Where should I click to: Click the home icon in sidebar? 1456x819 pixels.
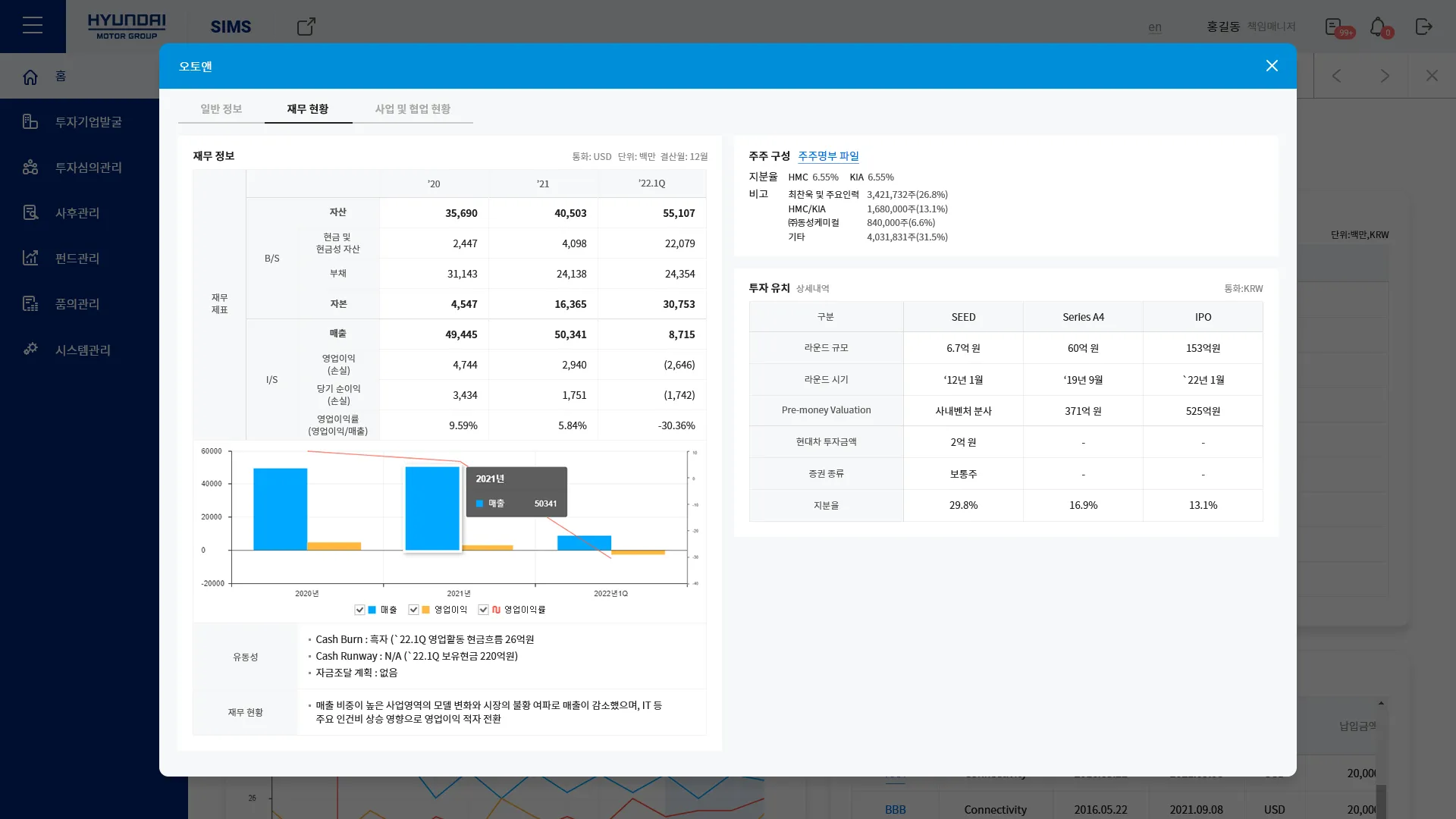(30, 77)
